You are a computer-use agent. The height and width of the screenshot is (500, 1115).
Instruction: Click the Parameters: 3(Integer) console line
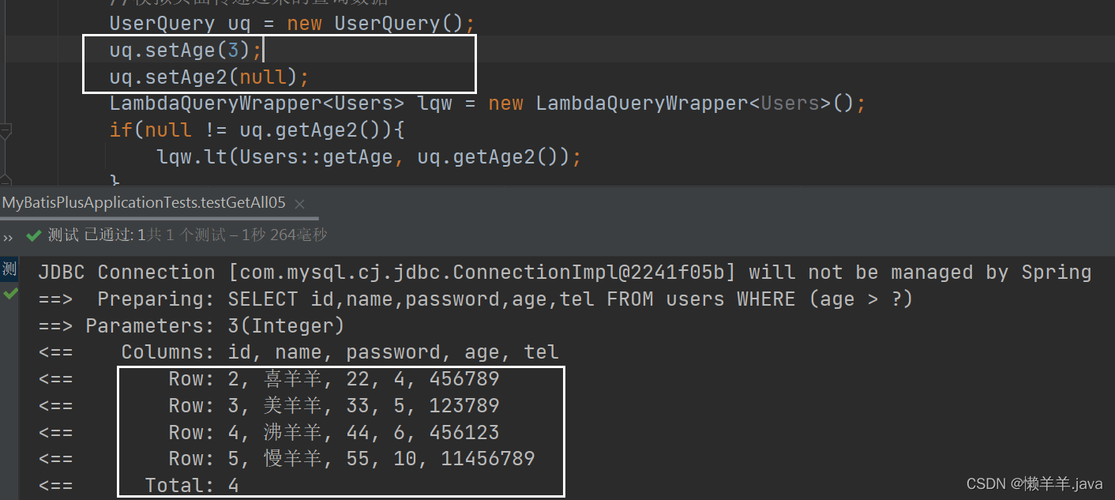pyautogui.click(x=191, y=326)
